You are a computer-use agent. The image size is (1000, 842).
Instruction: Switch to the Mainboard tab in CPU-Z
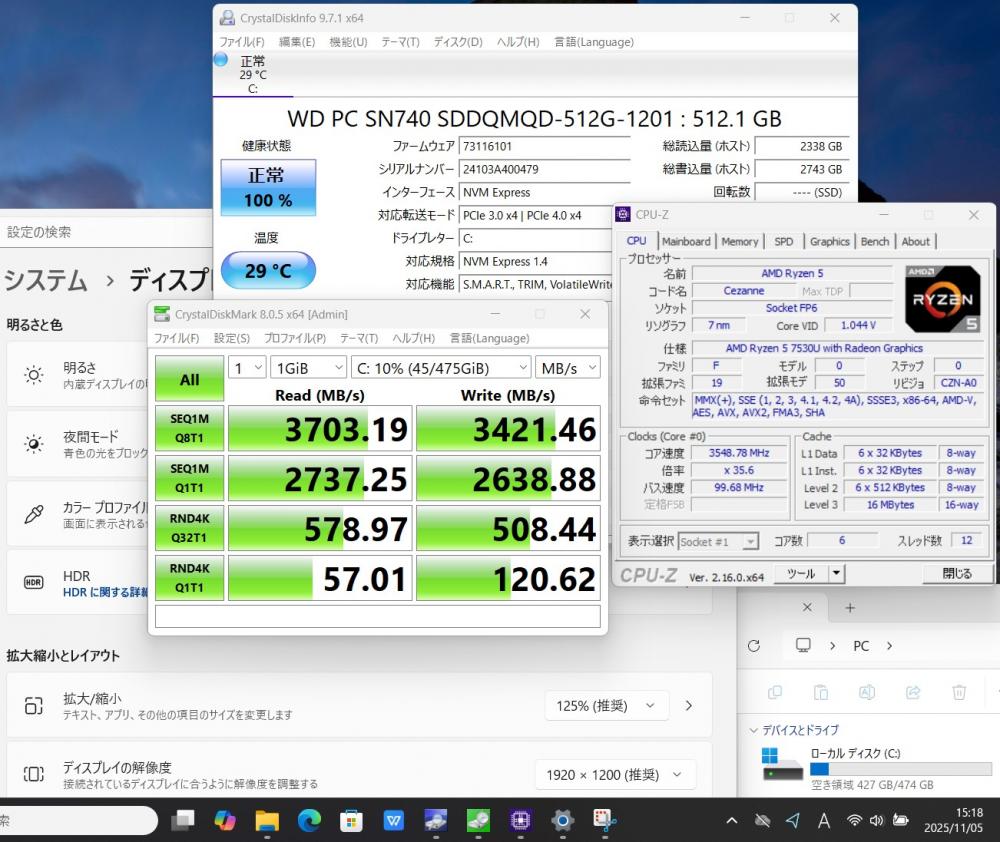coord(686,241)
